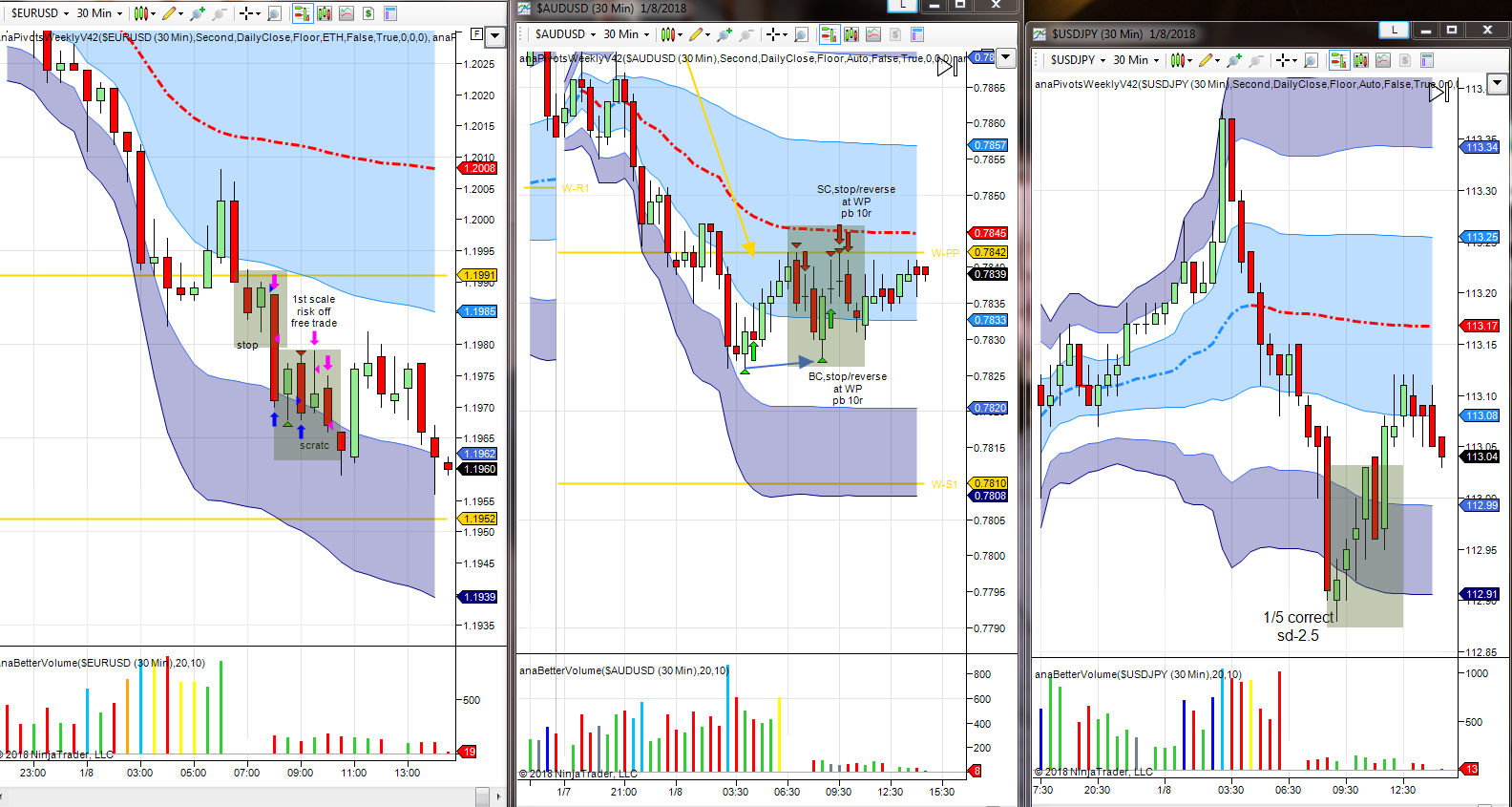
Task: Select anaPivotsWeeklyV42 label in AUDUSD chart
Action: (743, 58)
